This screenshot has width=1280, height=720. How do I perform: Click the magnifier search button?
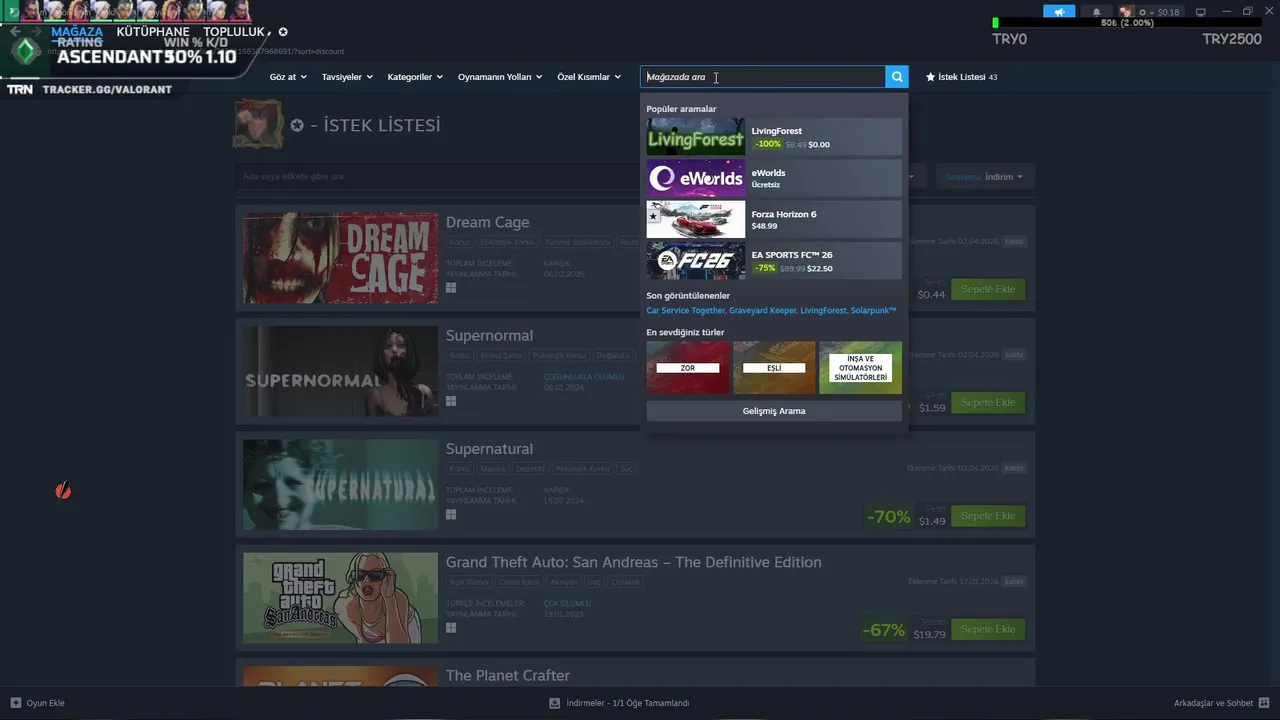(x=898, y=77)
